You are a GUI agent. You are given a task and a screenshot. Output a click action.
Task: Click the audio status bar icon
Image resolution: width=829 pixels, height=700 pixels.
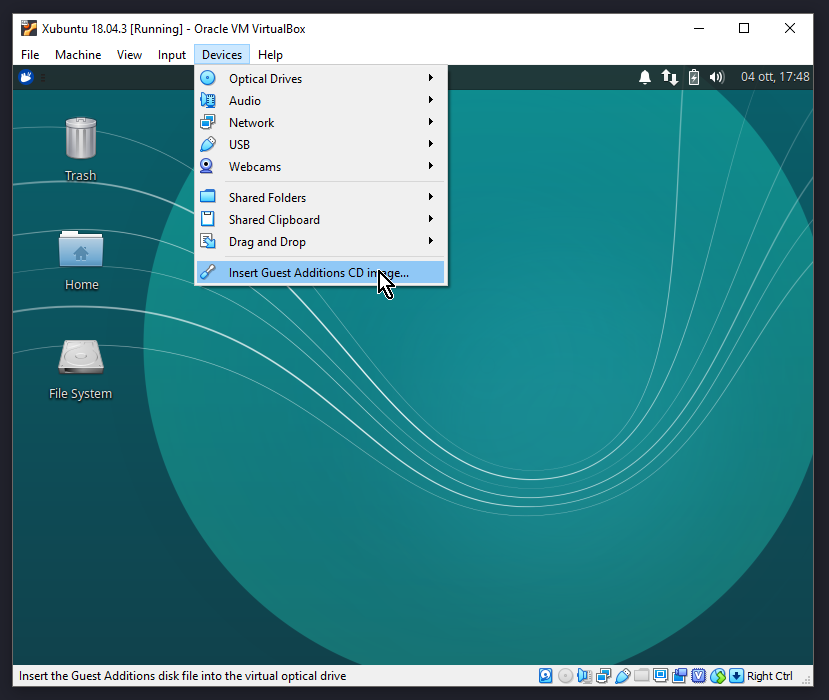pyautogui.click(x=584, y=676)
